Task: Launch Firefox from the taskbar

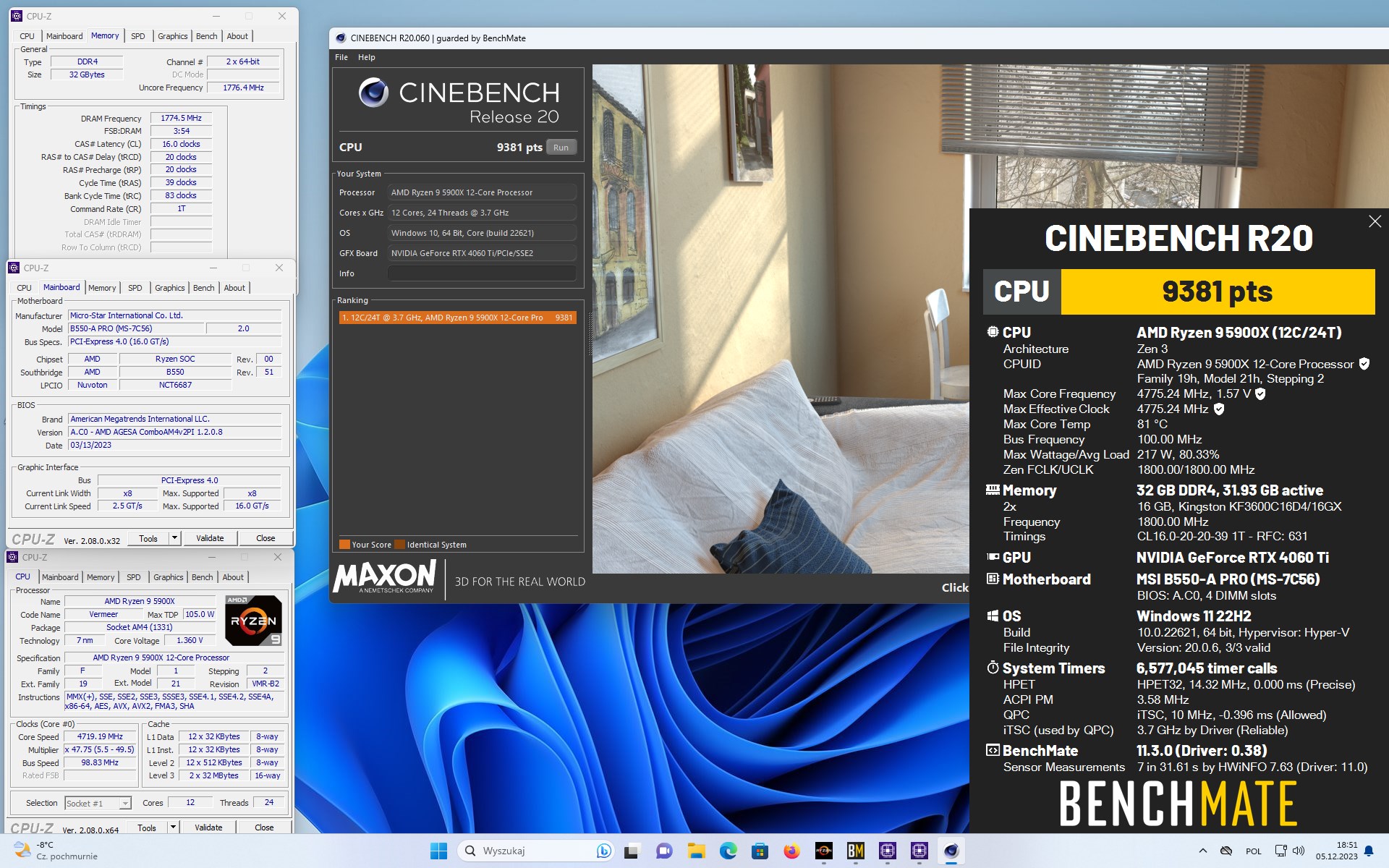Action: tap(791, 851)
